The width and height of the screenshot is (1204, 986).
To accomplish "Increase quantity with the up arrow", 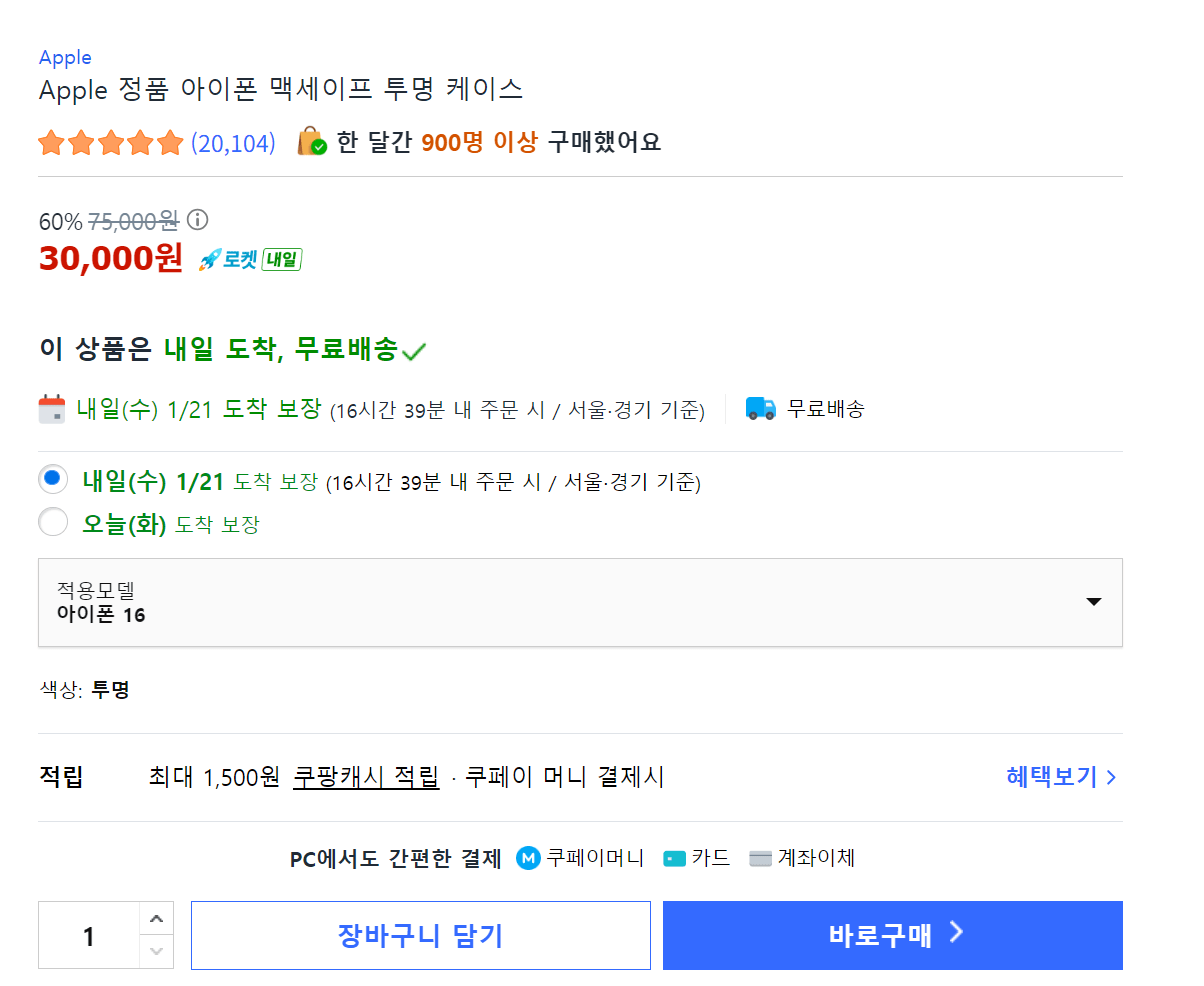I will (157, 917).
